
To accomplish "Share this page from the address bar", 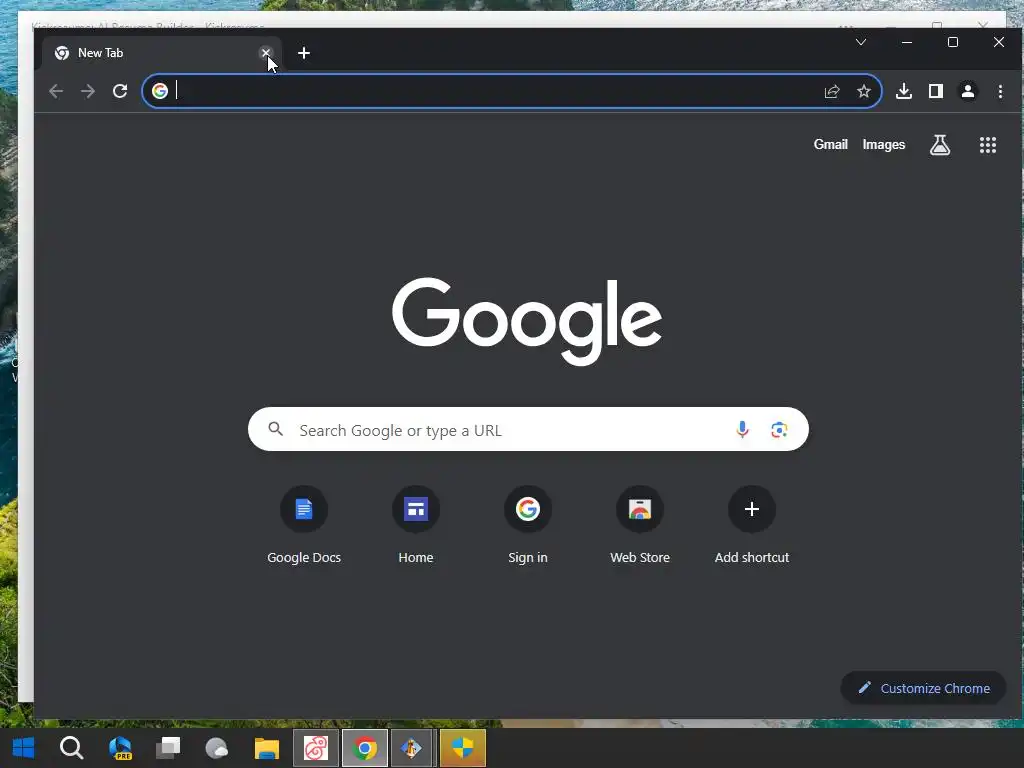I will click(832, 91).
